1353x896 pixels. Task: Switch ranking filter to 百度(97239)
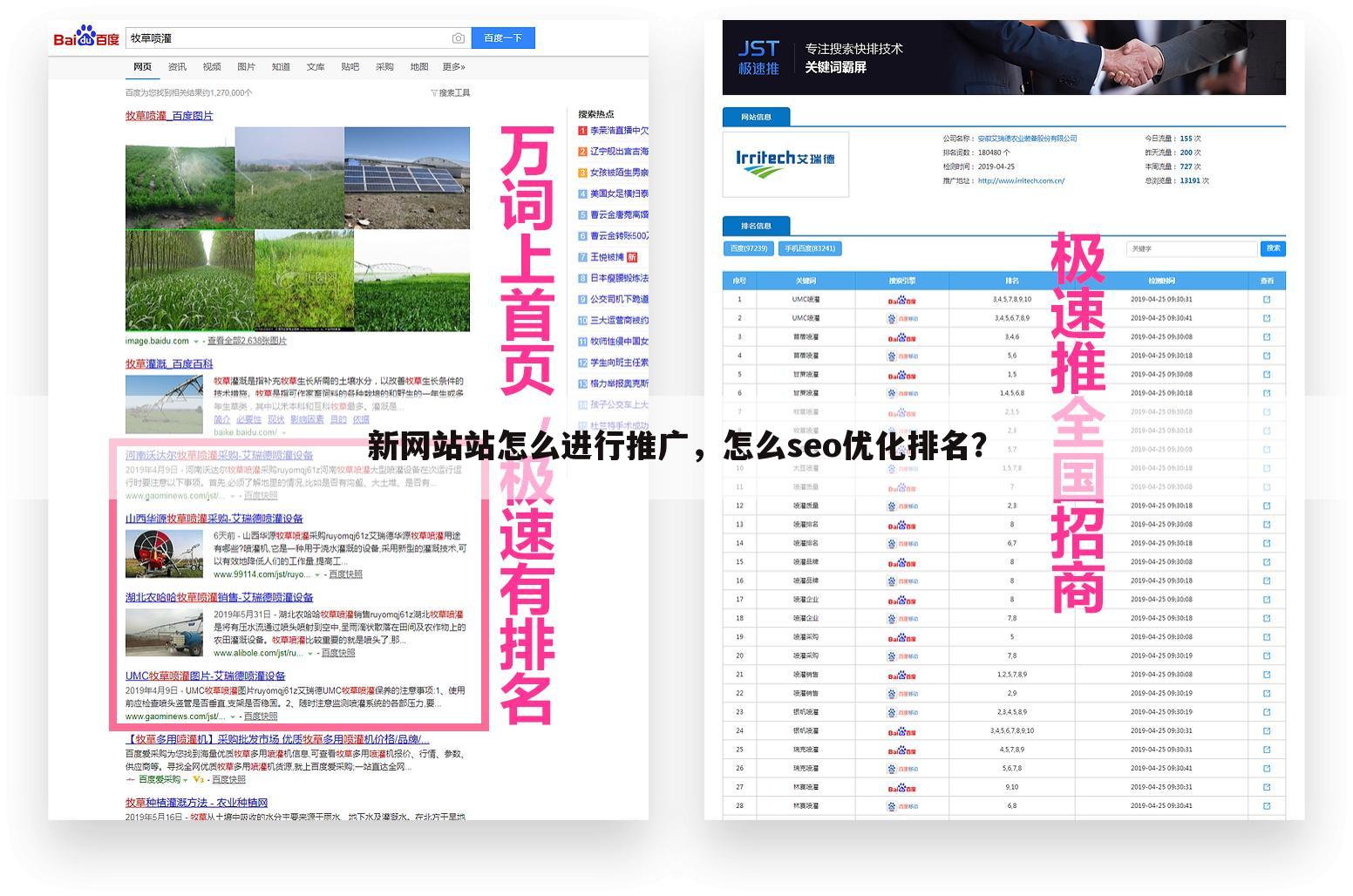point(747,248)
